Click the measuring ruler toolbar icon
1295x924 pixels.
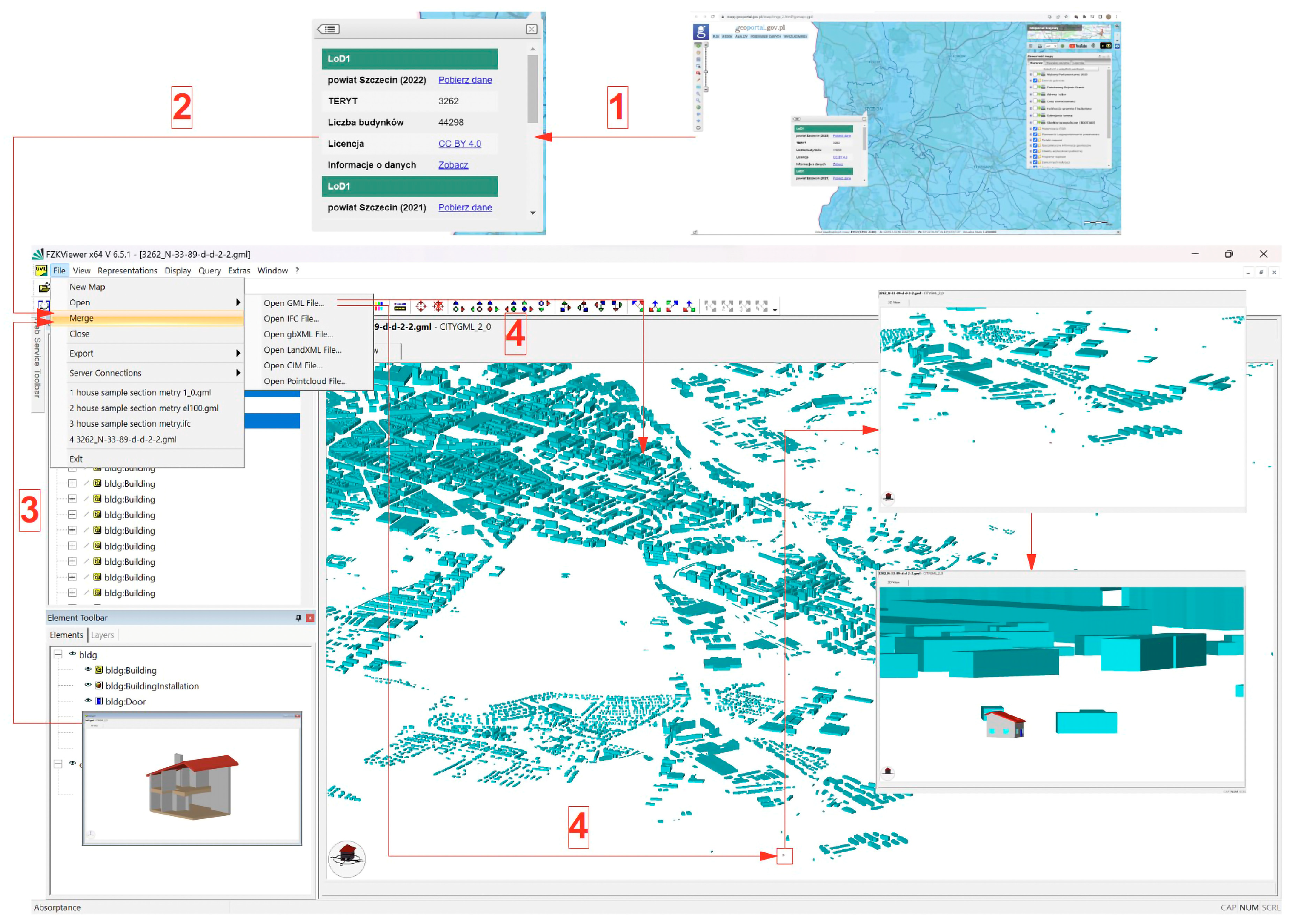point(400,307)
